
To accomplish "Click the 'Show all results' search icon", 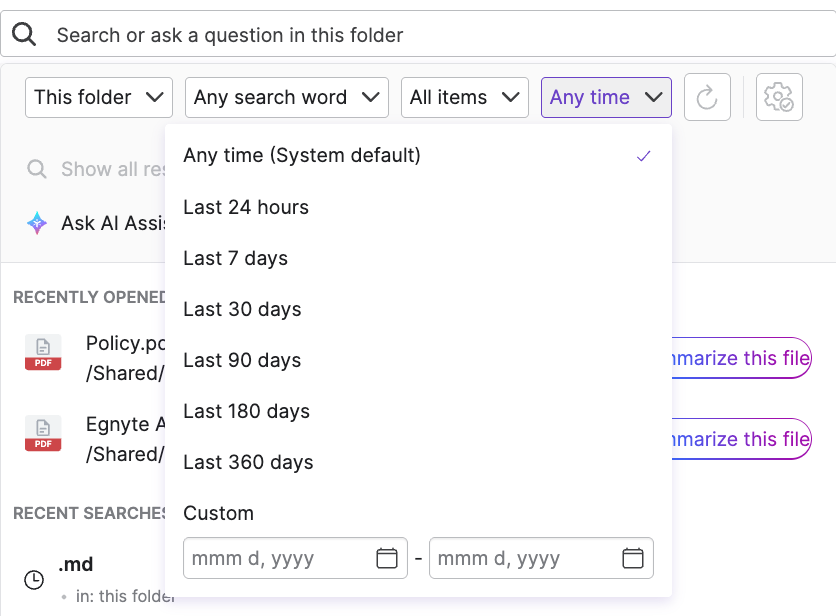I will (37, 169).
